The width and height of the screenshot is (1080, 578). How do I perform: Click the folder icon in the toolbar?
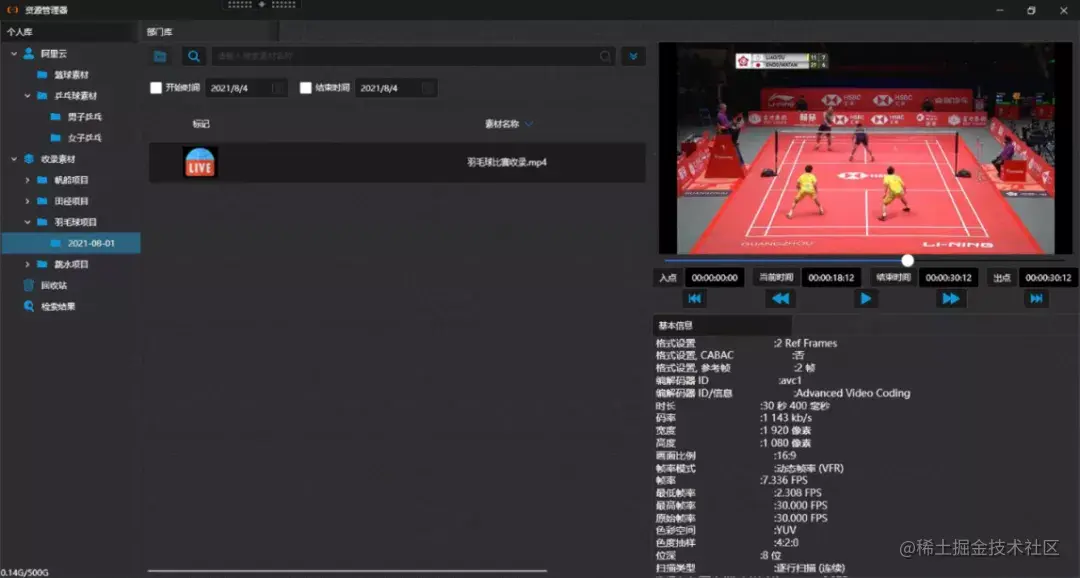point(160,56)
